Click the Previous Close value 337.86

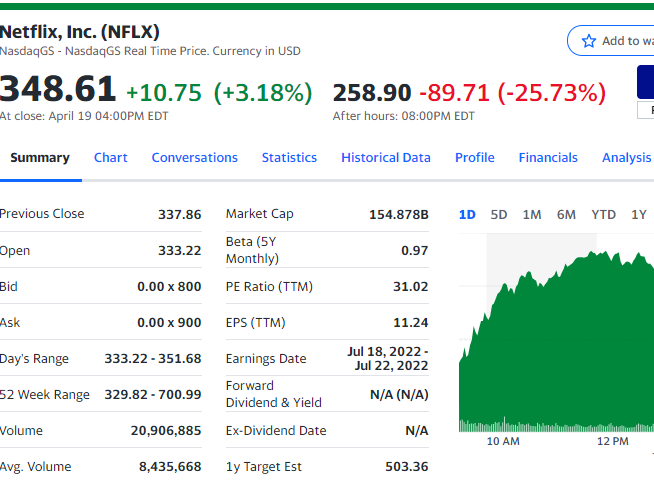tap(180, 214)
